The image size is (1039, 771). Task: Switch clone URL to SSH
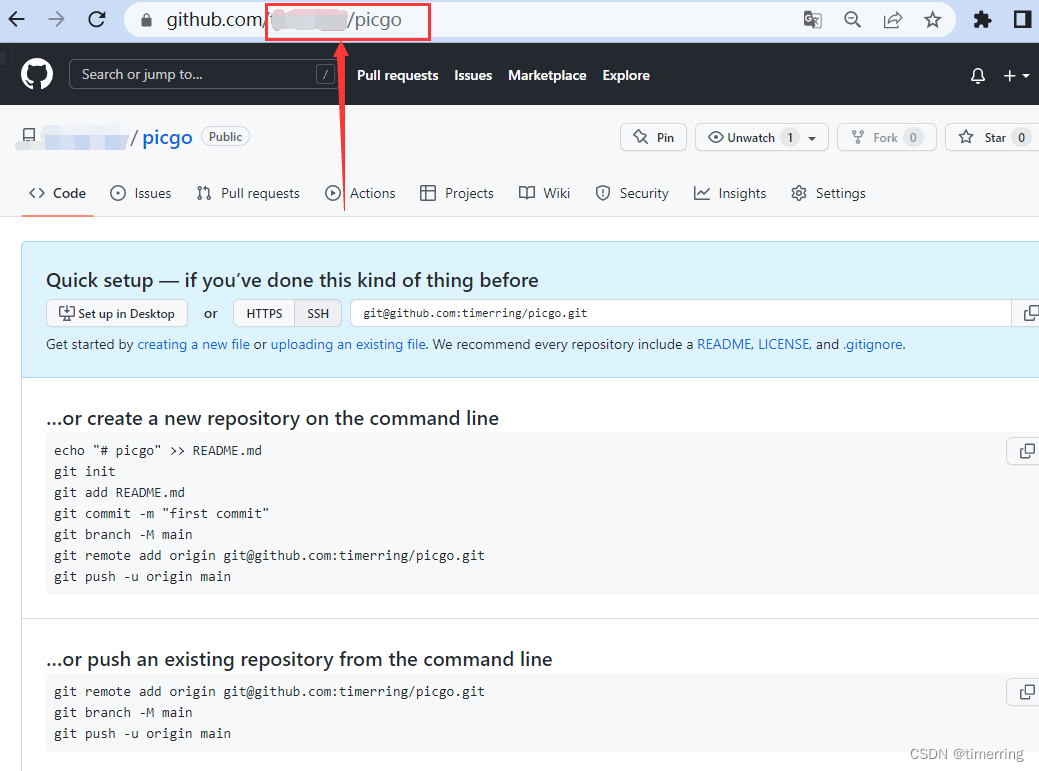[x=318, y=313]
